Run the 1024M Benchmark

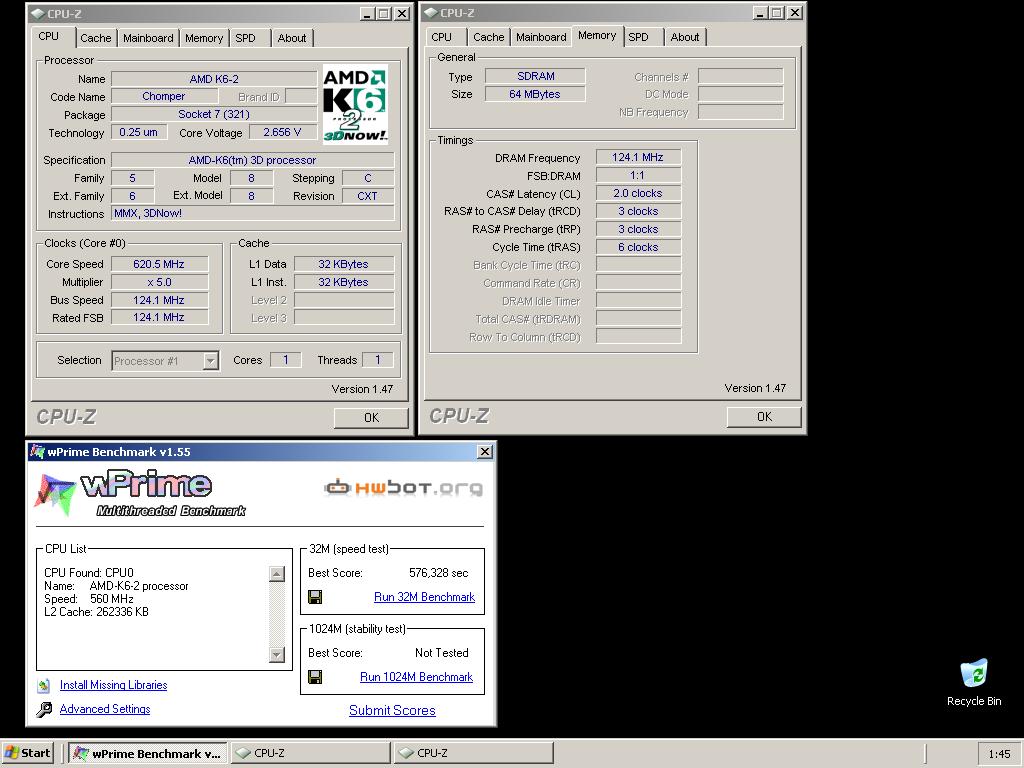coord(417,677)
